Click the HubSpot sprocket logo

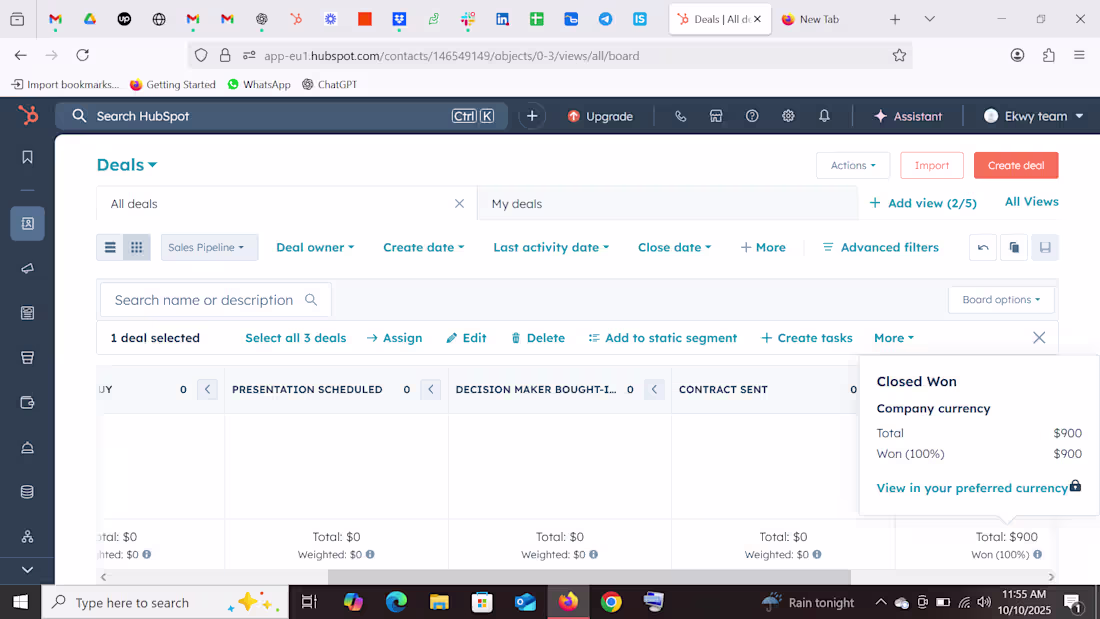(x=27, y=115)
